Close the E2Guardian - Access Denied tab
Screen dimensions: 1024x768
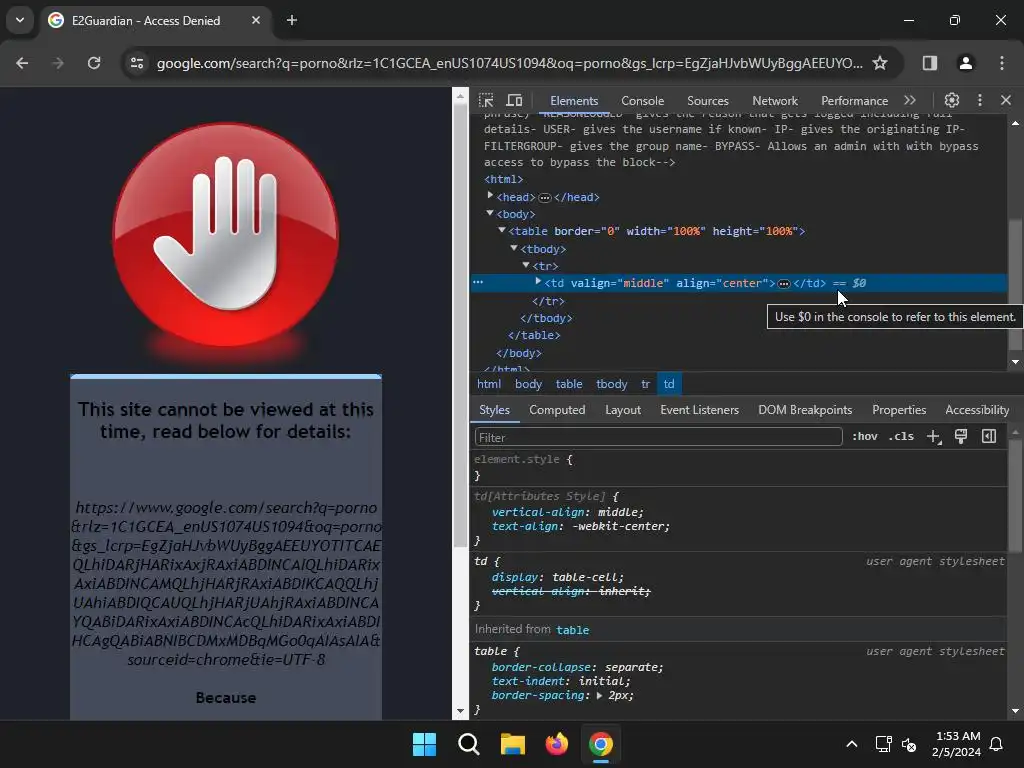click(x=256, y=20)
